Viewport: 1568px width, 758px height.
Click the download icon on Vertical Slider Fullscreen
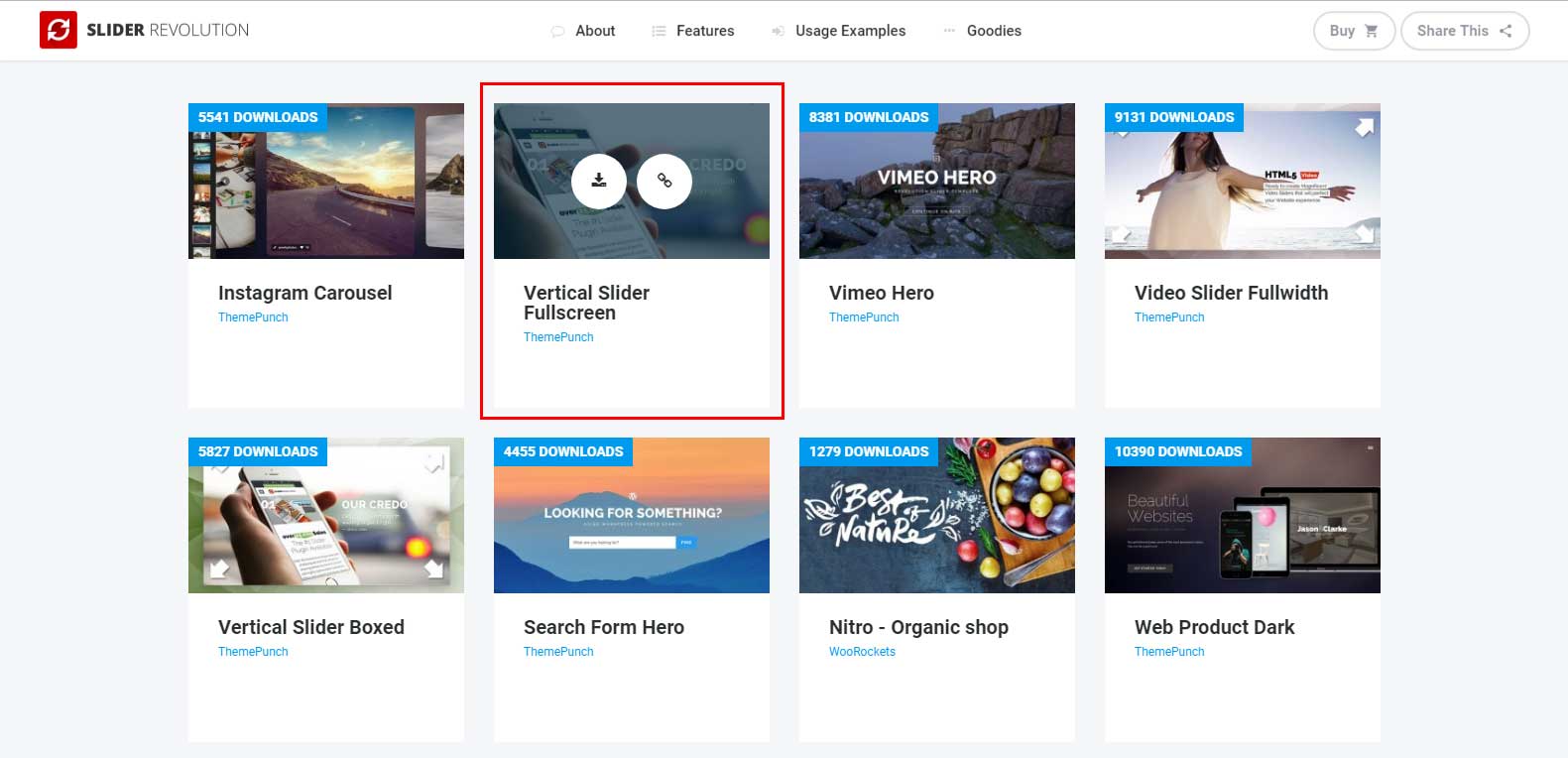click(x=599, y=181)
